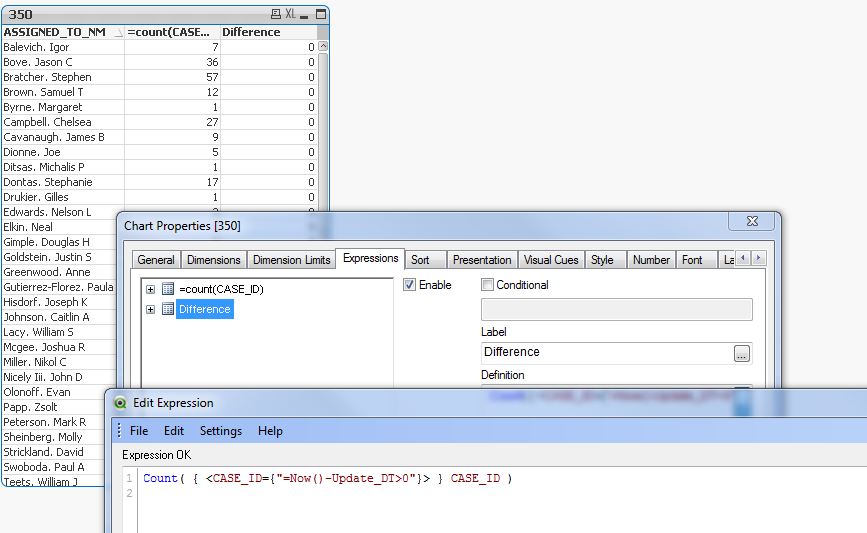Screen dimensions: 867x533
Task: Click the table icon next to =count(CASE_ID)
Action: click(x=168, y=289)
